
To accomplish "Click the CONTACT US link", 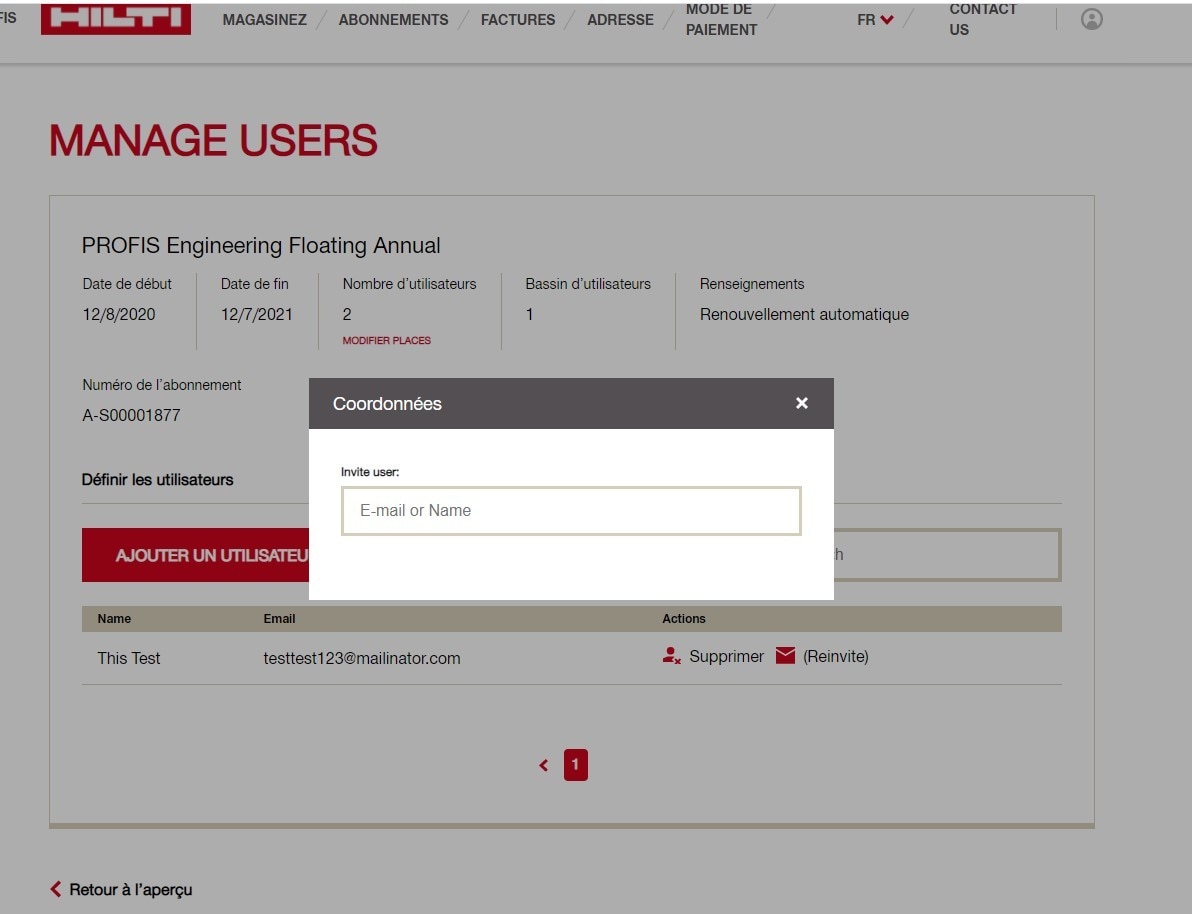I will point(982,19).
